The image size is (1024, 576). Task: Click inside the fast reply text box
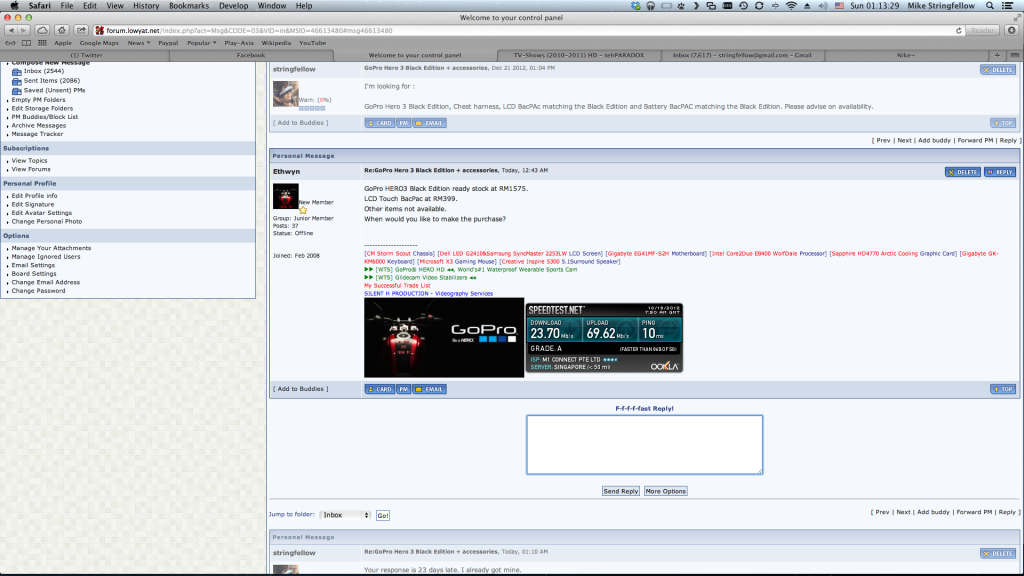tap(644, 445)
